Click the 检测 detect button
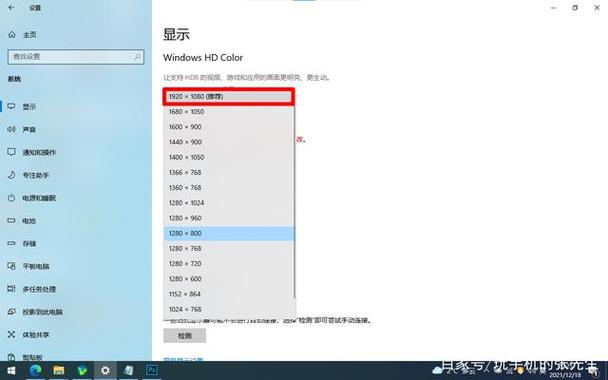This screenshot has height=380, width=608. [x=185, y=336]
